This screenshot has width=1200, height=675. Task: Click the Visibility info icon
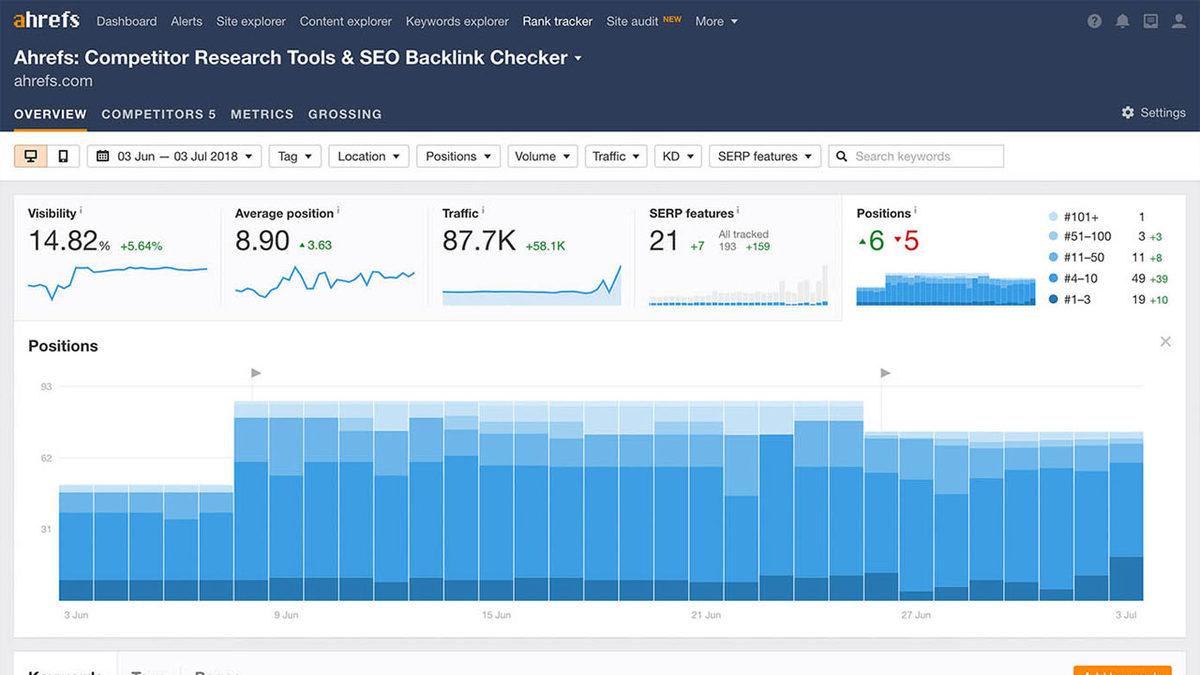[x=81, y=211]
